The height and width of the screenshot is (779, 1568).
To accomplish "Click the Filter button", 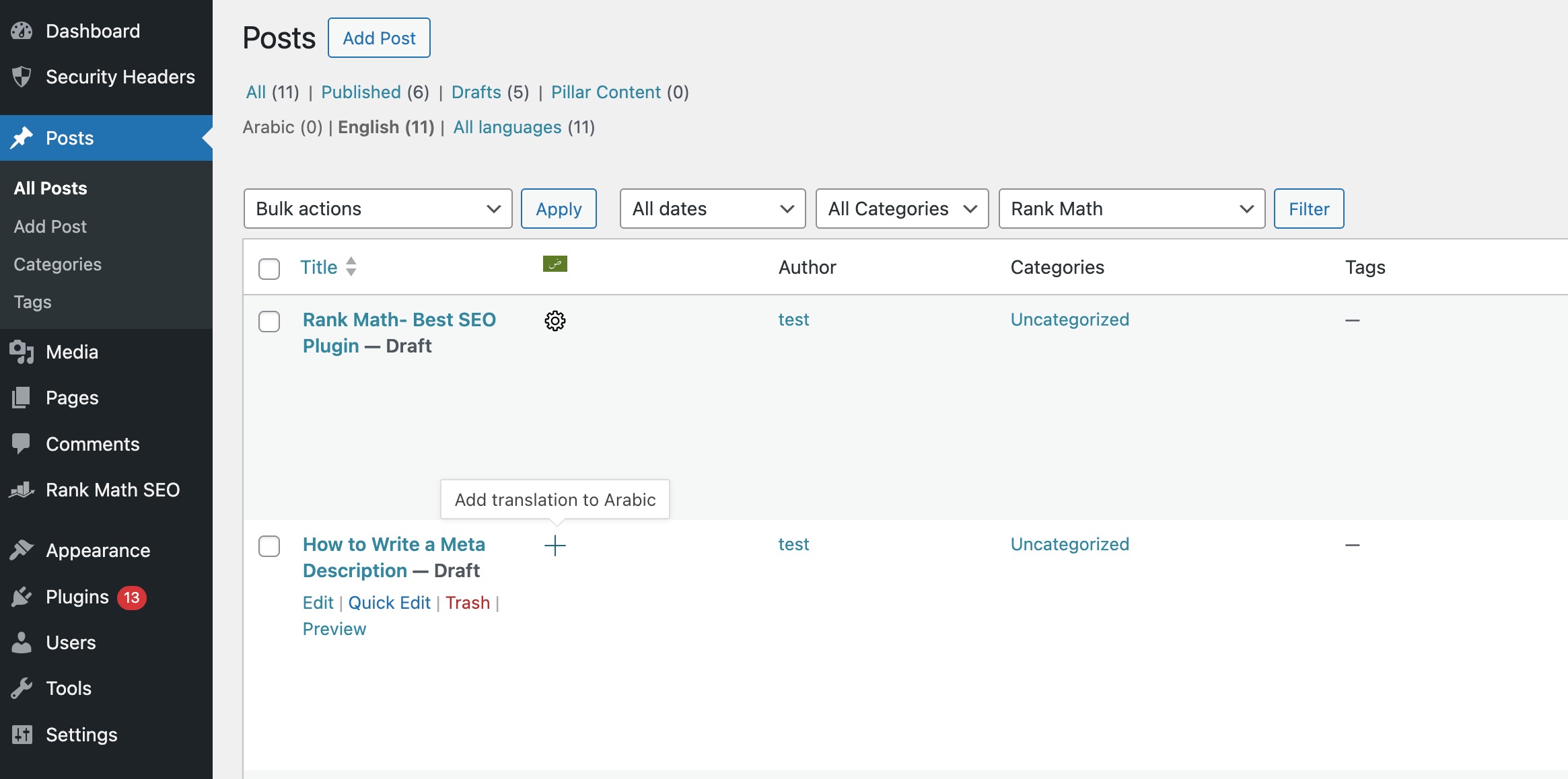I will [x=1309, y=209].
